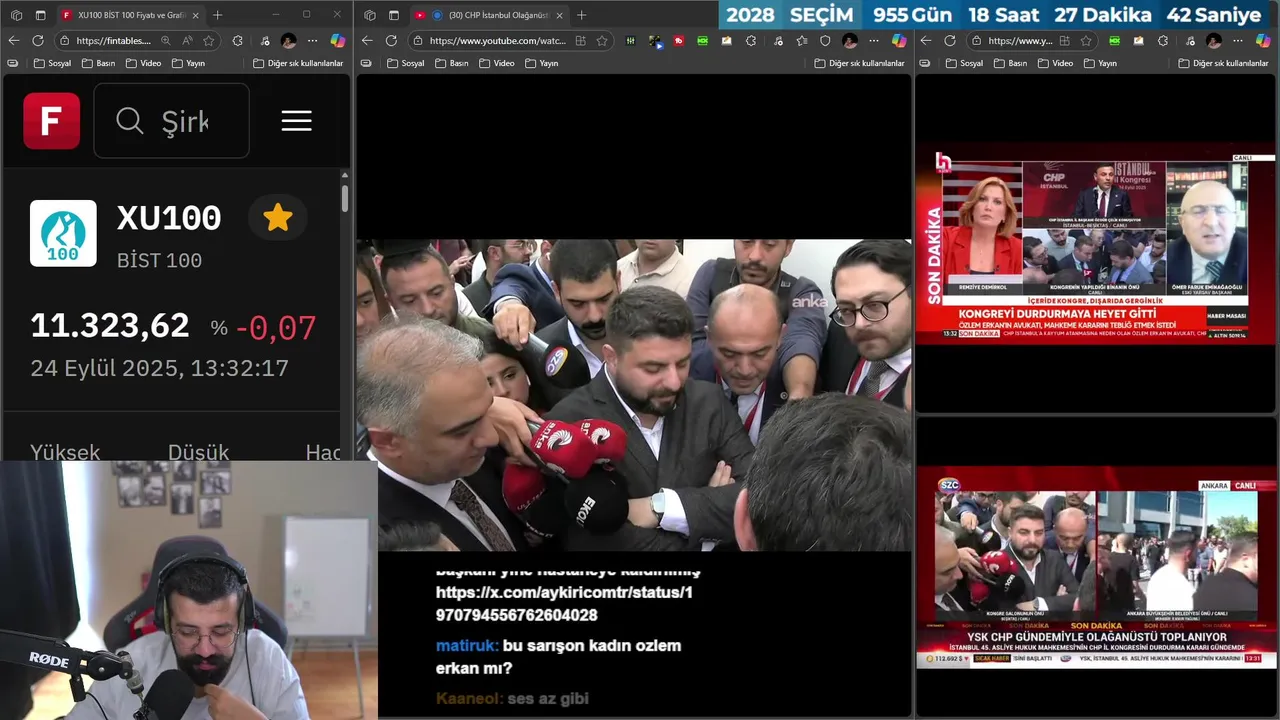Expand Sosyal bookmark folder in Fintables window

(x=52, y=63)
